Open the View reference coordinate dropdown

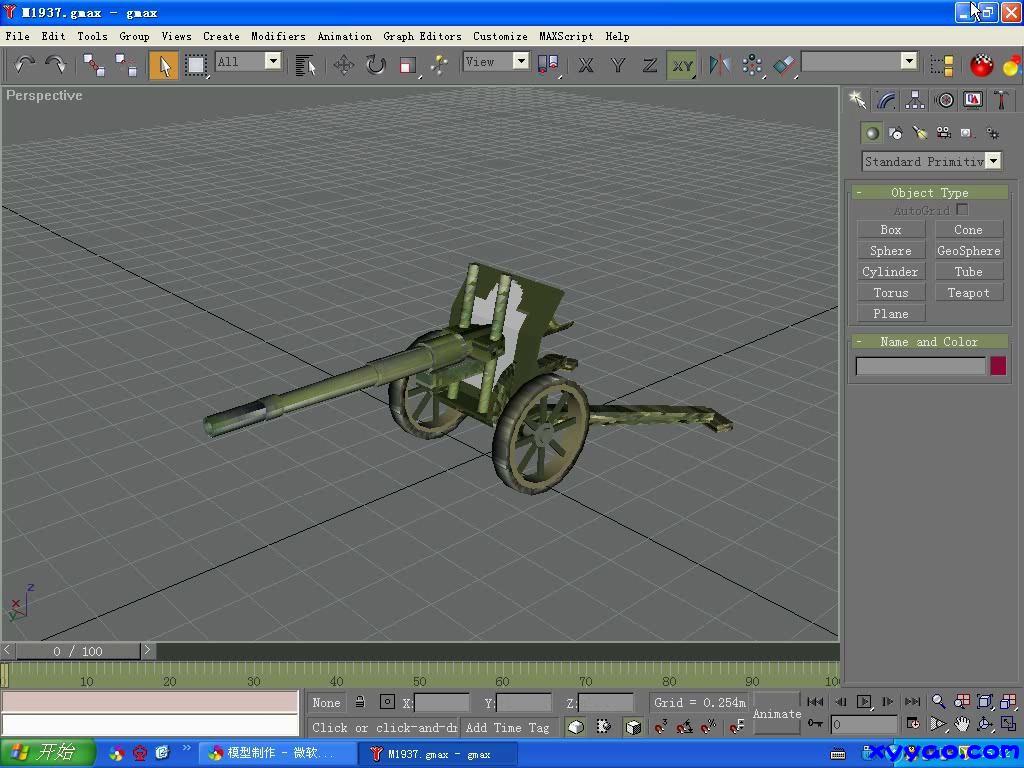click(496, 62)
